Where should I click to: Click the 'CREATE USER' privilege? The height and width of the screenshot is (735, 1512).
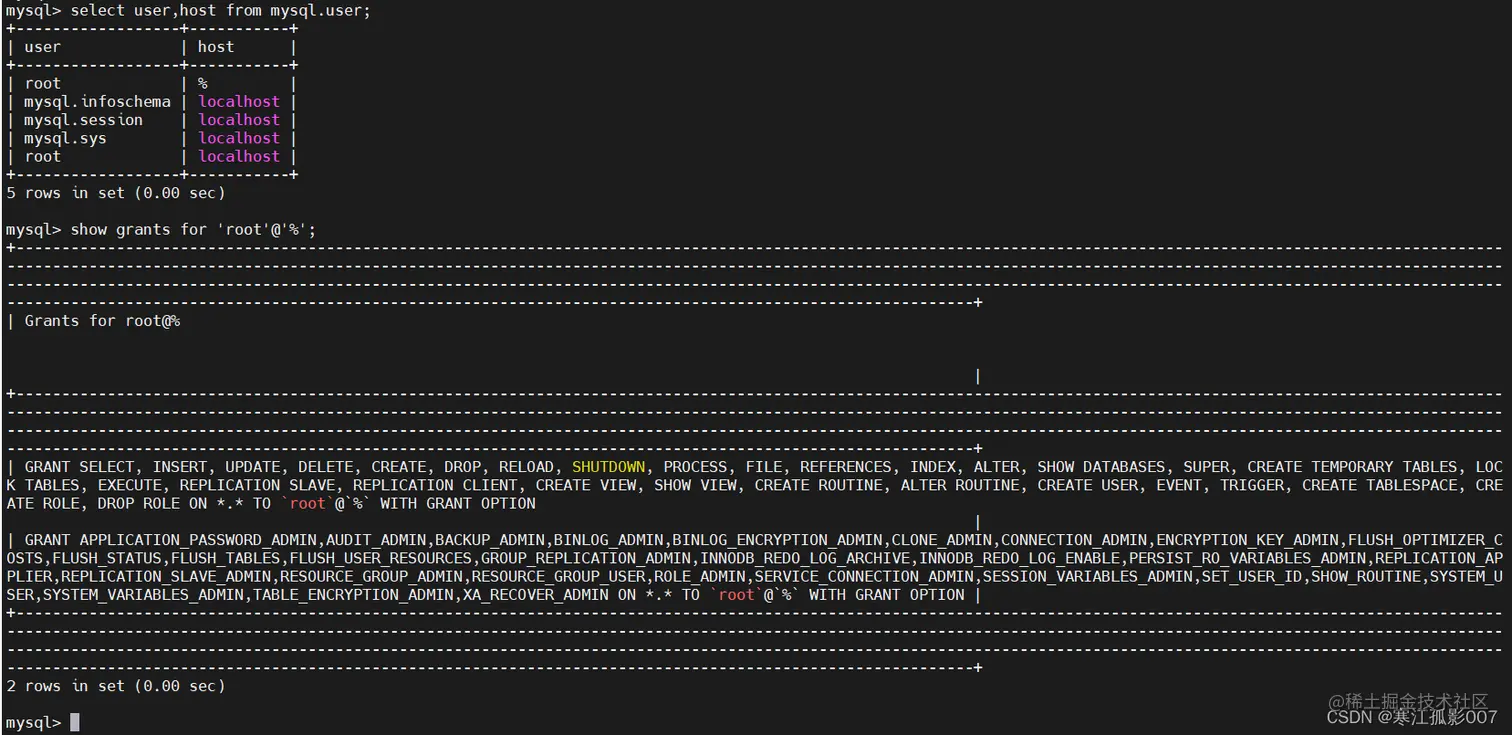coord(1088,485)
